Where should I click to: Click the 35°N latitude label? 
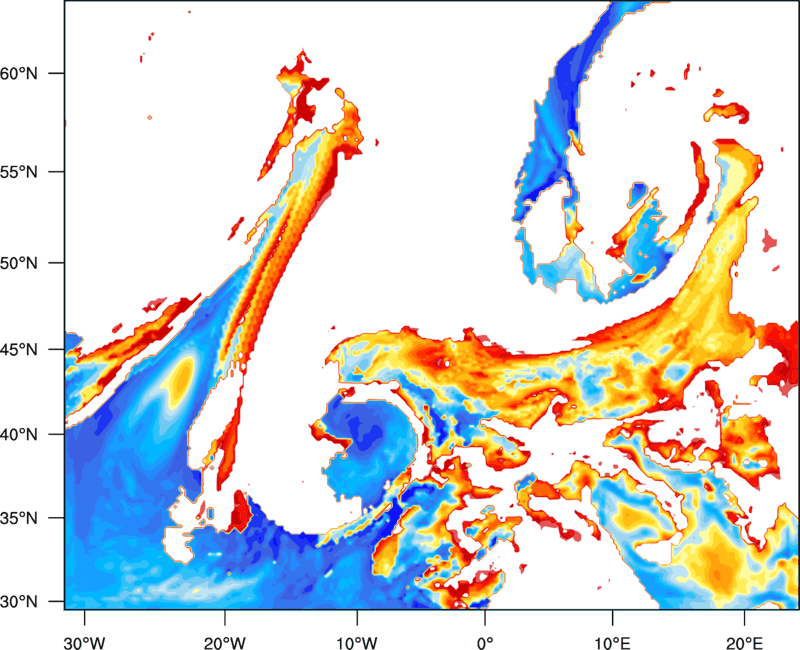(19, 518)
